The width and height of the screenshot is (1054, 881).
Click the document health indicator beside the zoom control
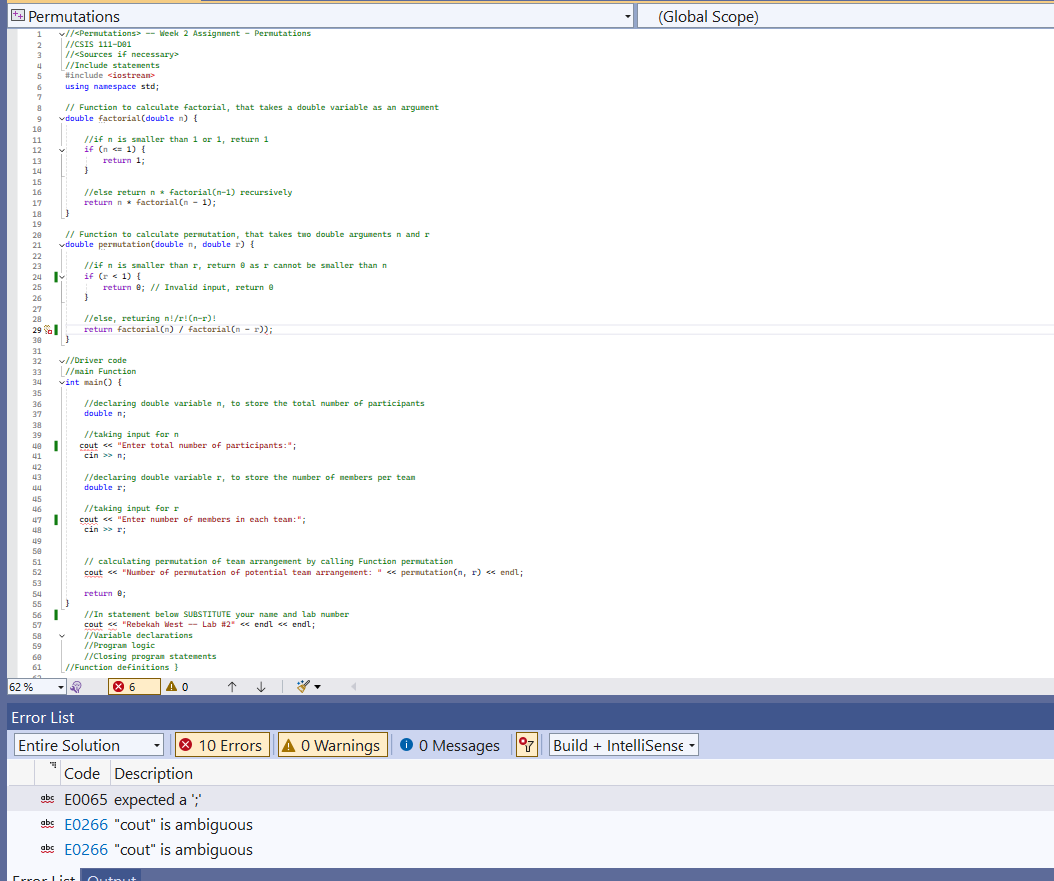point(76,686)
